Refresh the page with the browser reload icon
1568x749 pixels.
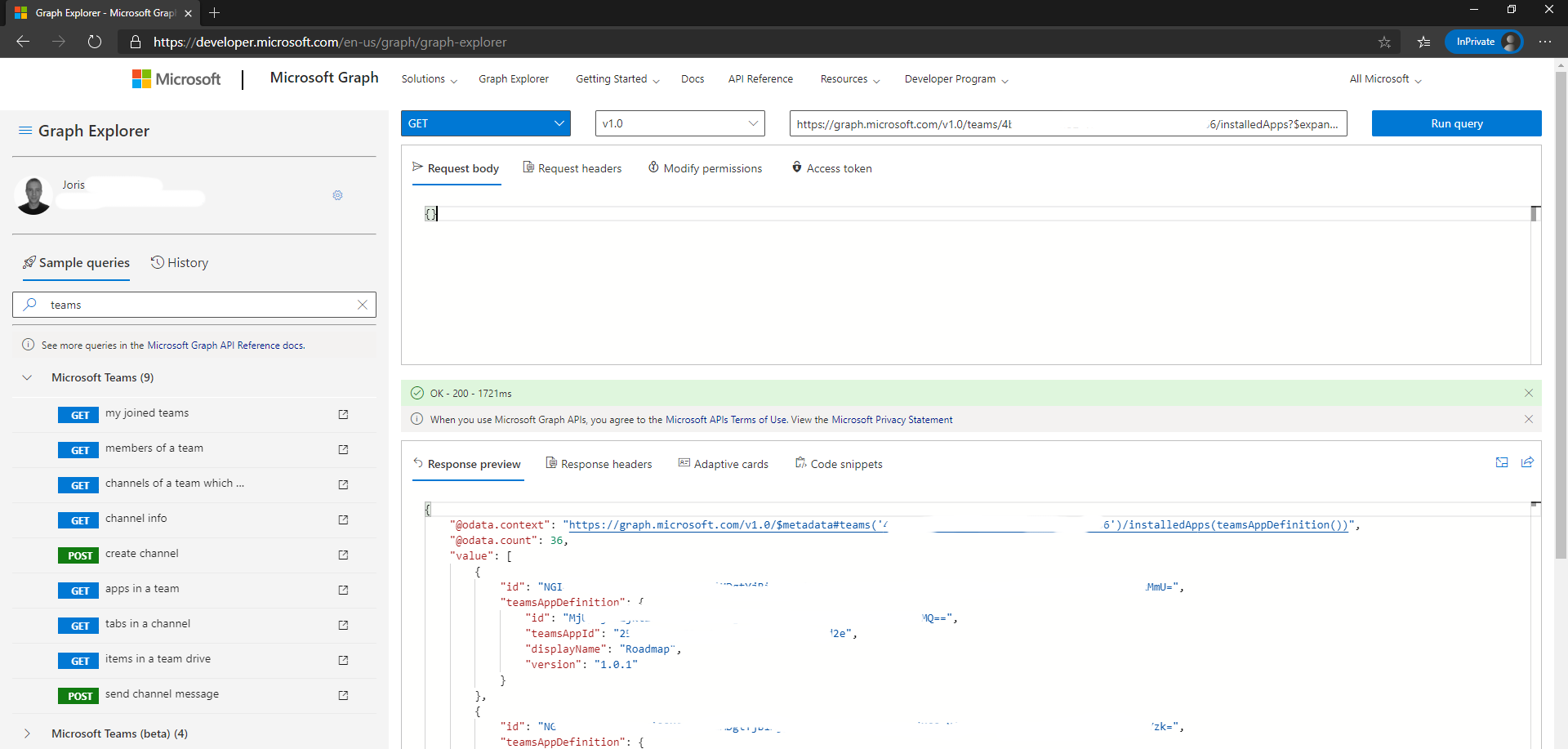click(x=94, y=42)
